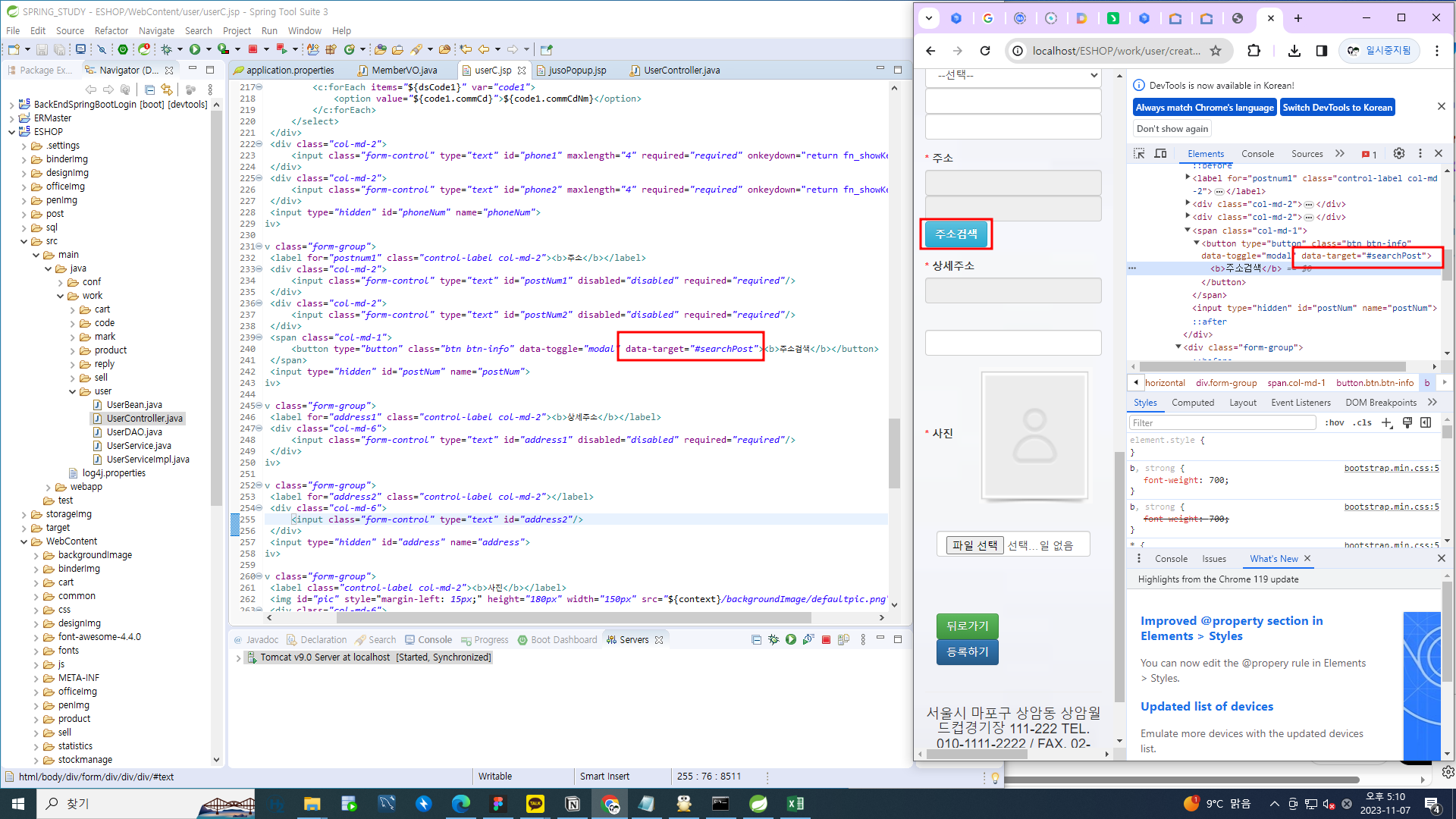The width and height of the screenshot is (1456, 819).
Task: Toggle :hov element state panel
Action: [x=1334, y=423]
